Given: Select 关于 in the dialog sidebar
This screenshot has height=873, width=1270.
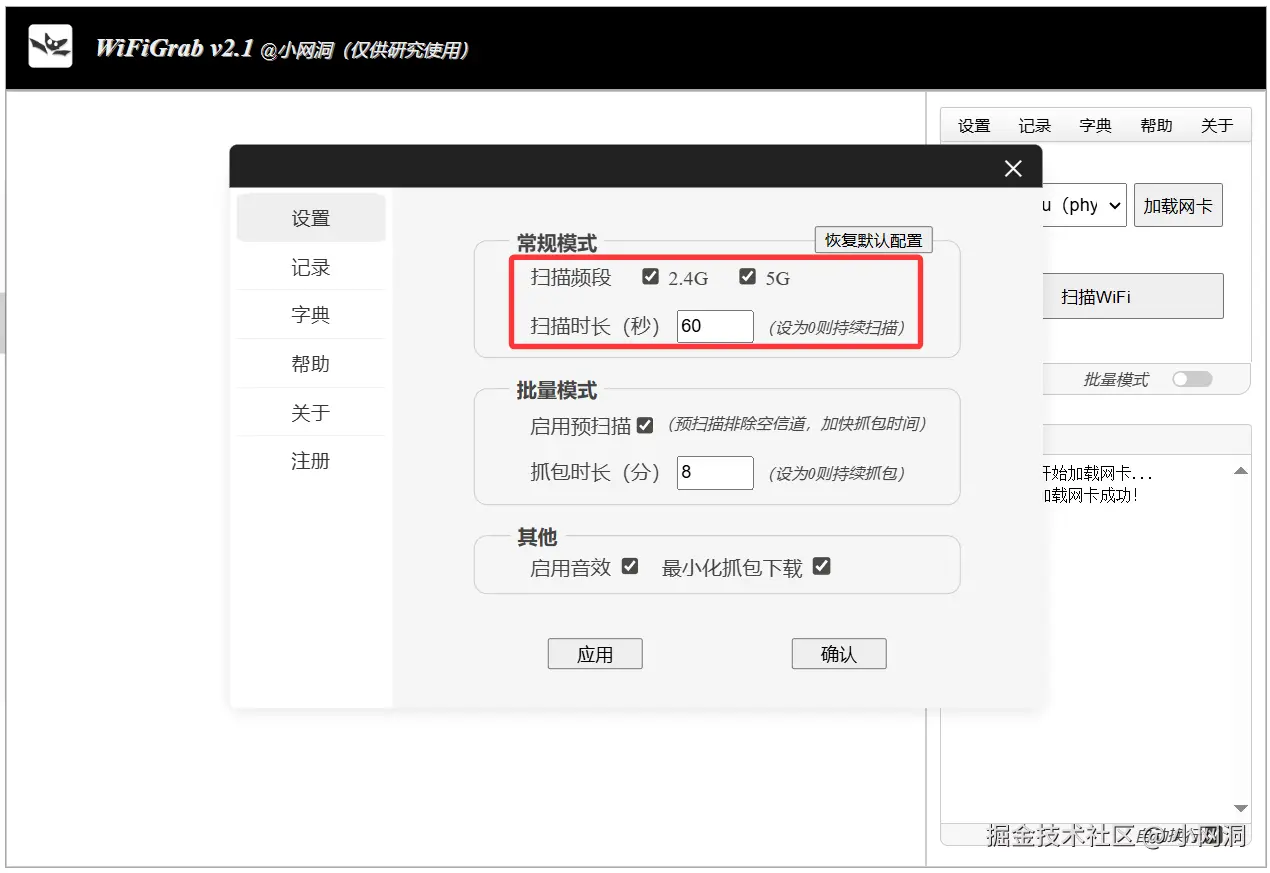Looking at the screenshot, I should pos(311,413).
